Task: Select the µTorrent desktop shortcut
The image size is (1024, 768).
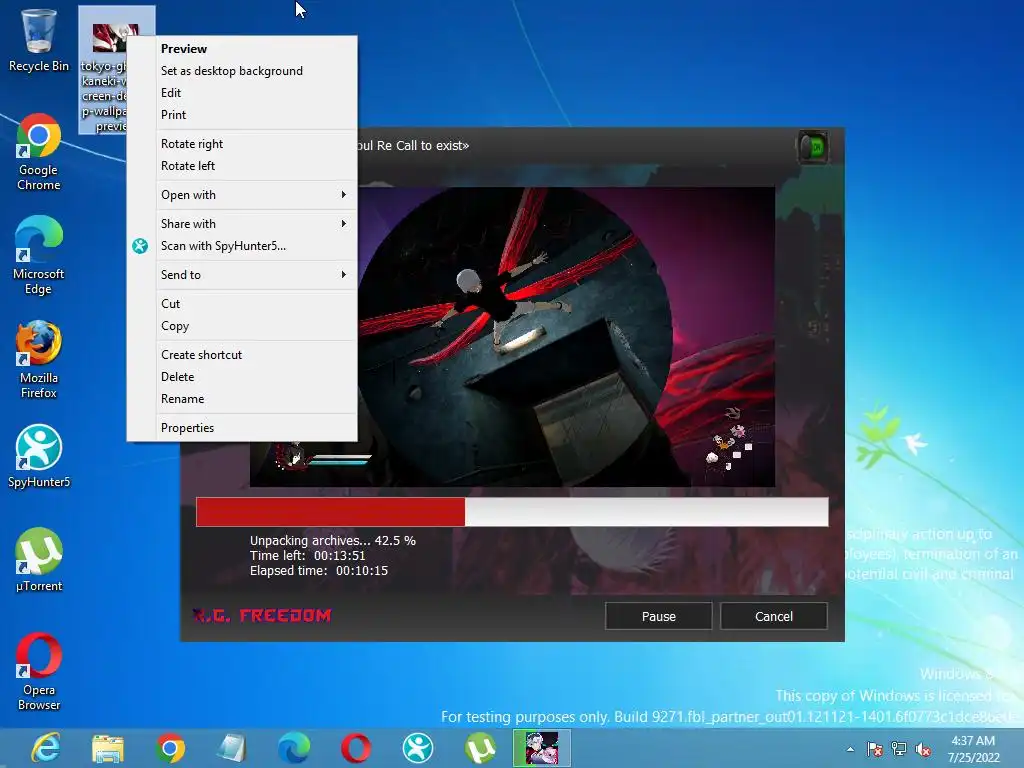Action: [39, 560]
